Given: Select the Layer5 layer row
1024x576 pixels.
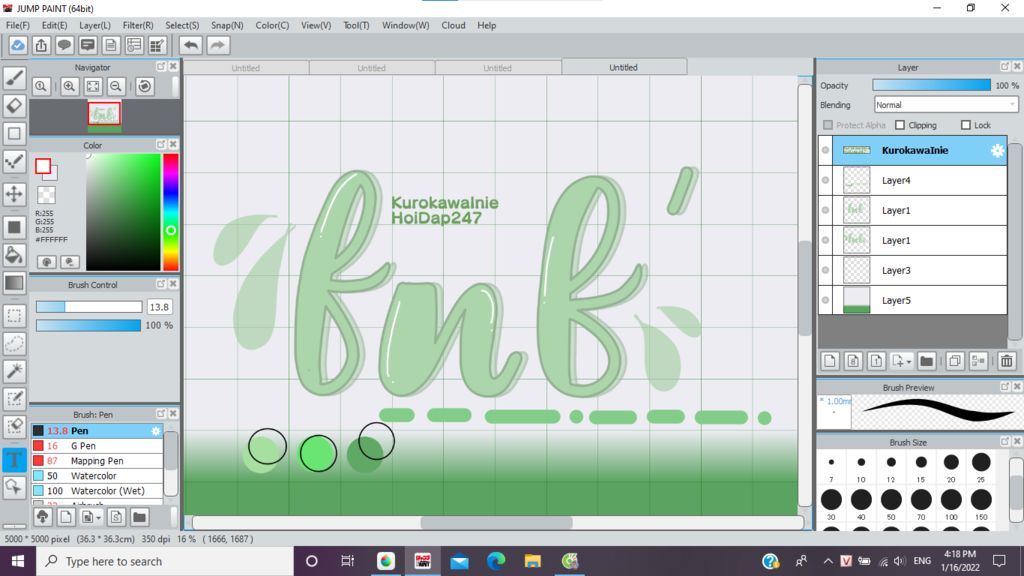Looking at the screenshot, I should pos(912,300).
